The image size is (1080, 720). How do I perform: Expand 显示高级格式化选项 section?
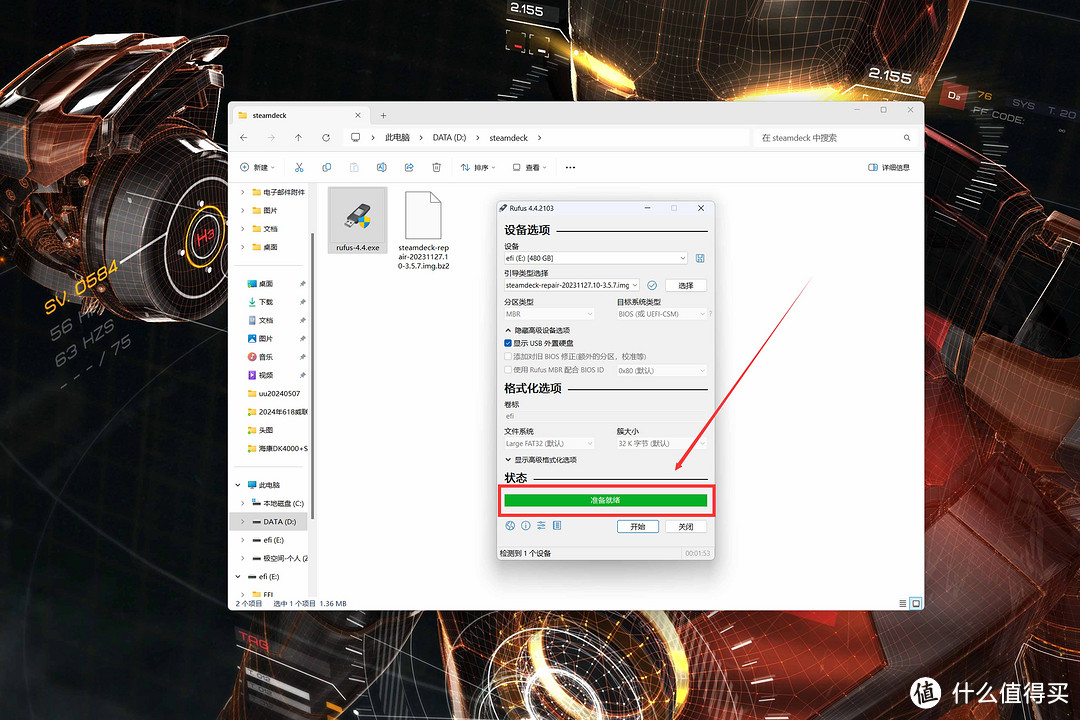point(540,460)
